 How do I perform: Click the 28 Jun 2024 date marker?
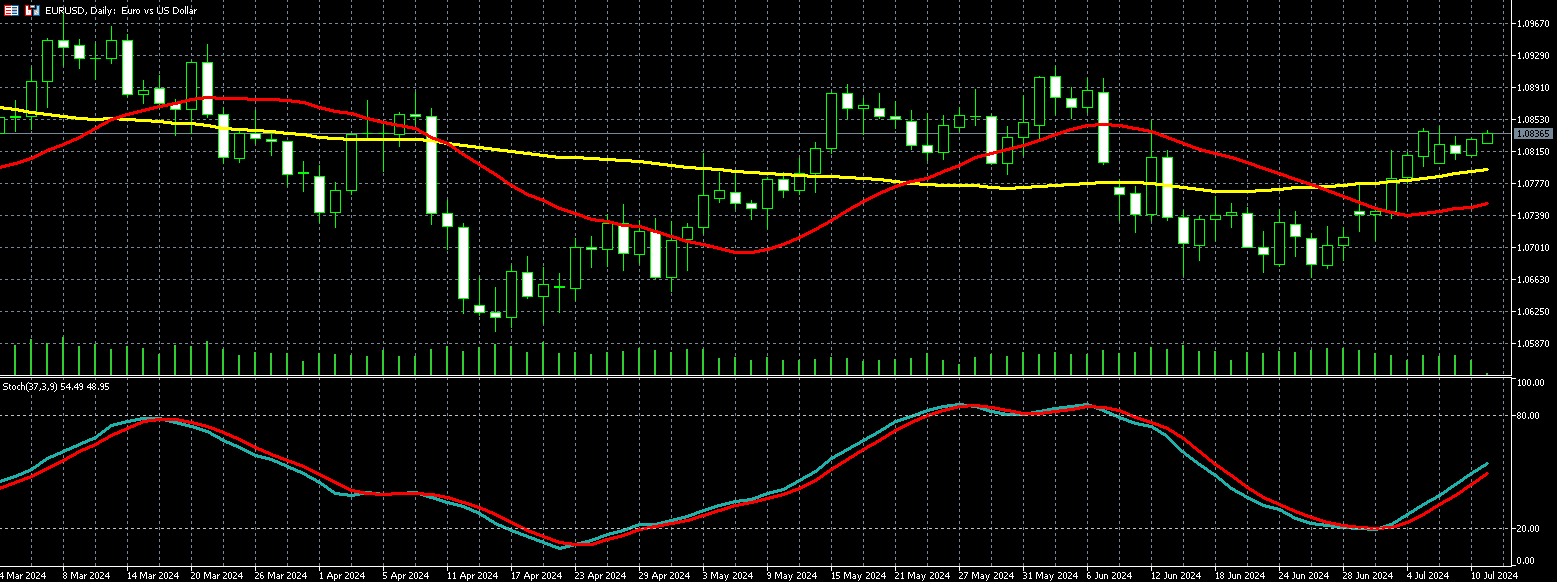point(1367,575)
